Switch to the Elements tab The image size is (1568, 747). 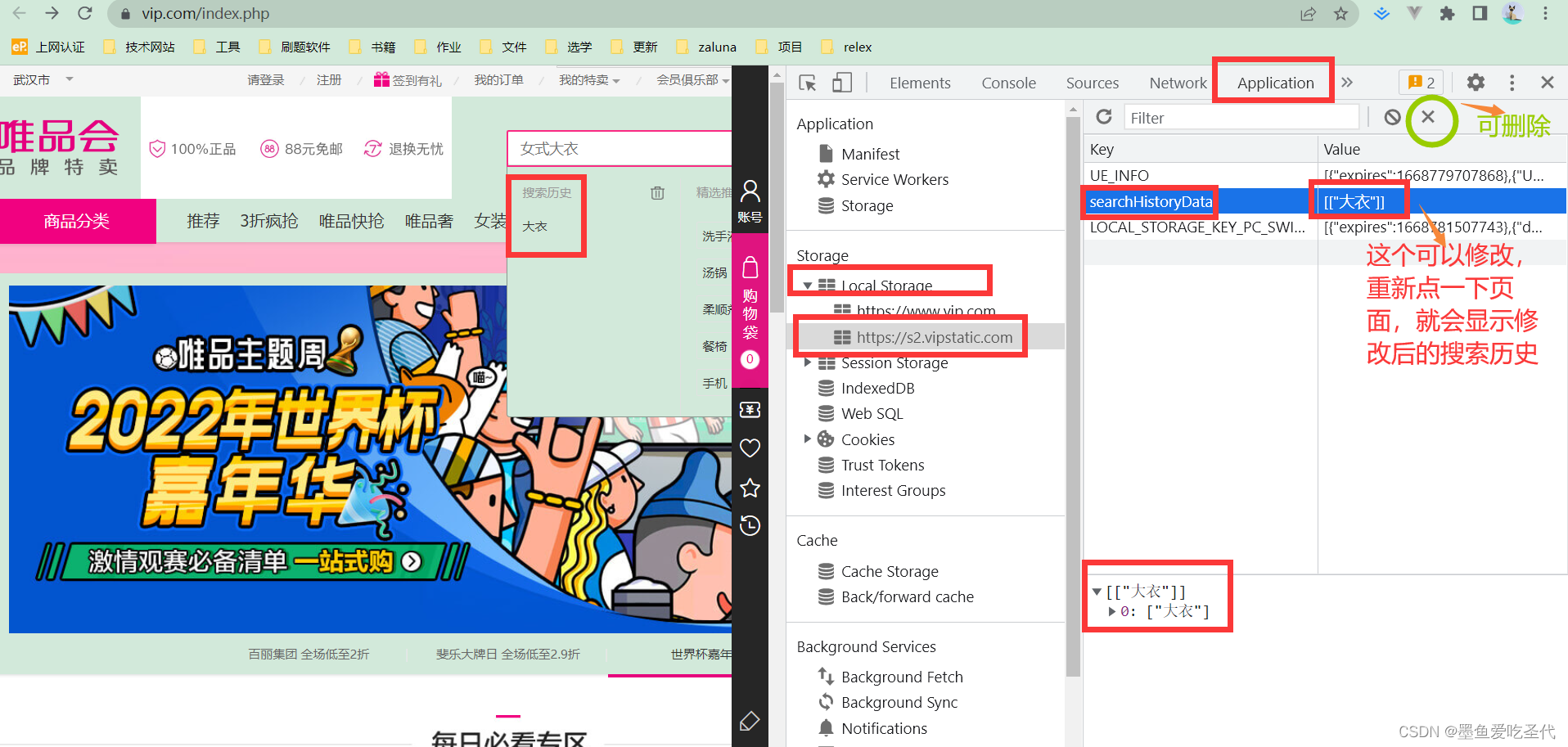pyautogui.click(x=920, y=83)
